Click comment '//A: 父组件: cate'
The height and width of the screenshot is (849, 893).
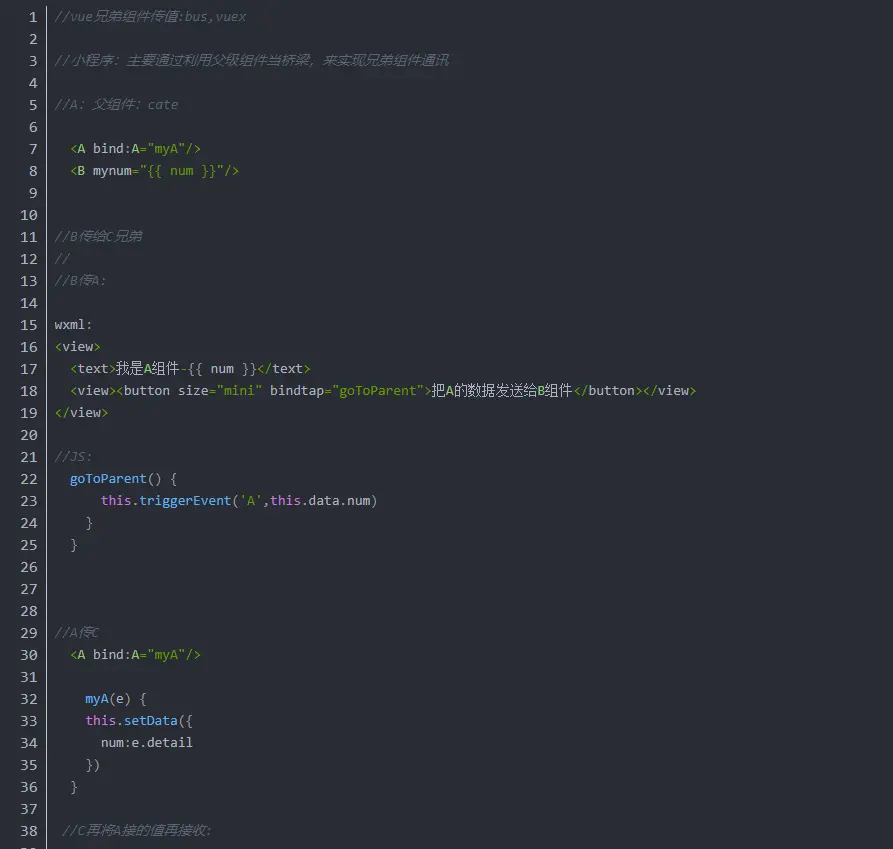pos(116,105)
